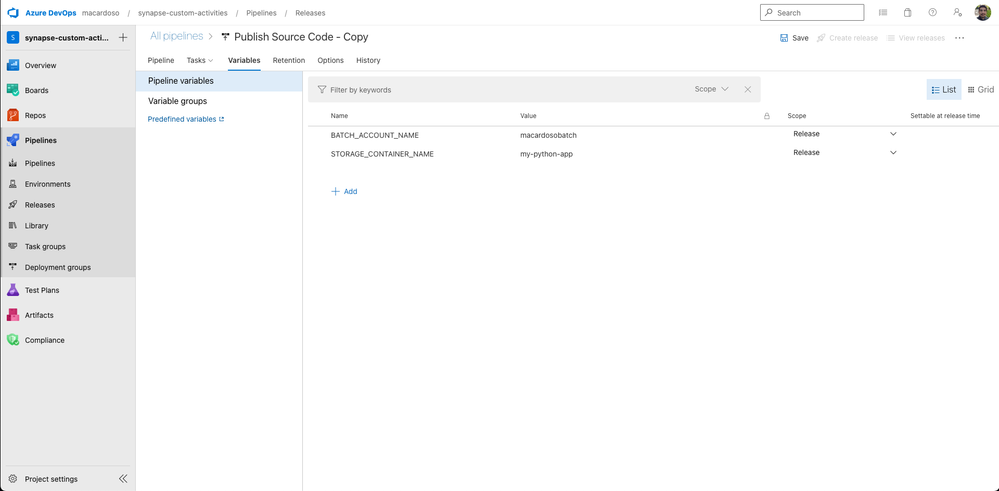Open the Retention tab
The height and width of the screenshot is (491, 999).
289,60
